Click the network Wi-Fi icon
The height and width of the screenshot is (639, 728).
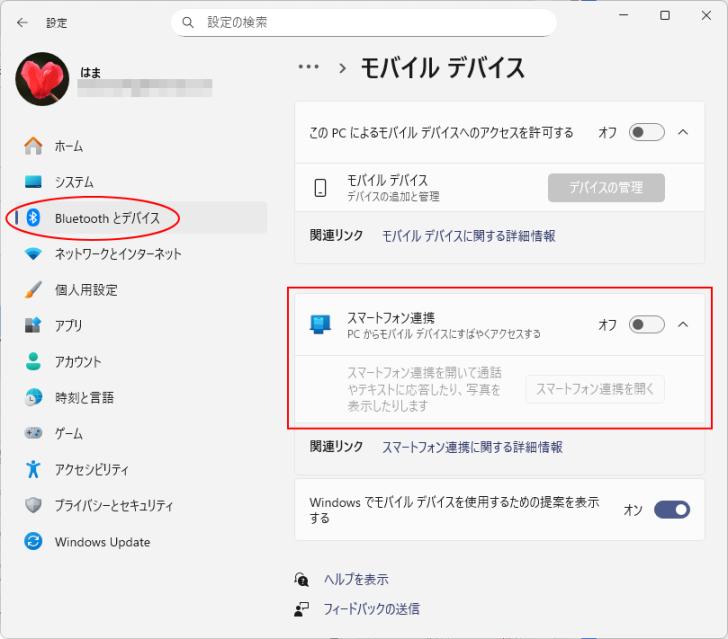tap(33, 254)
